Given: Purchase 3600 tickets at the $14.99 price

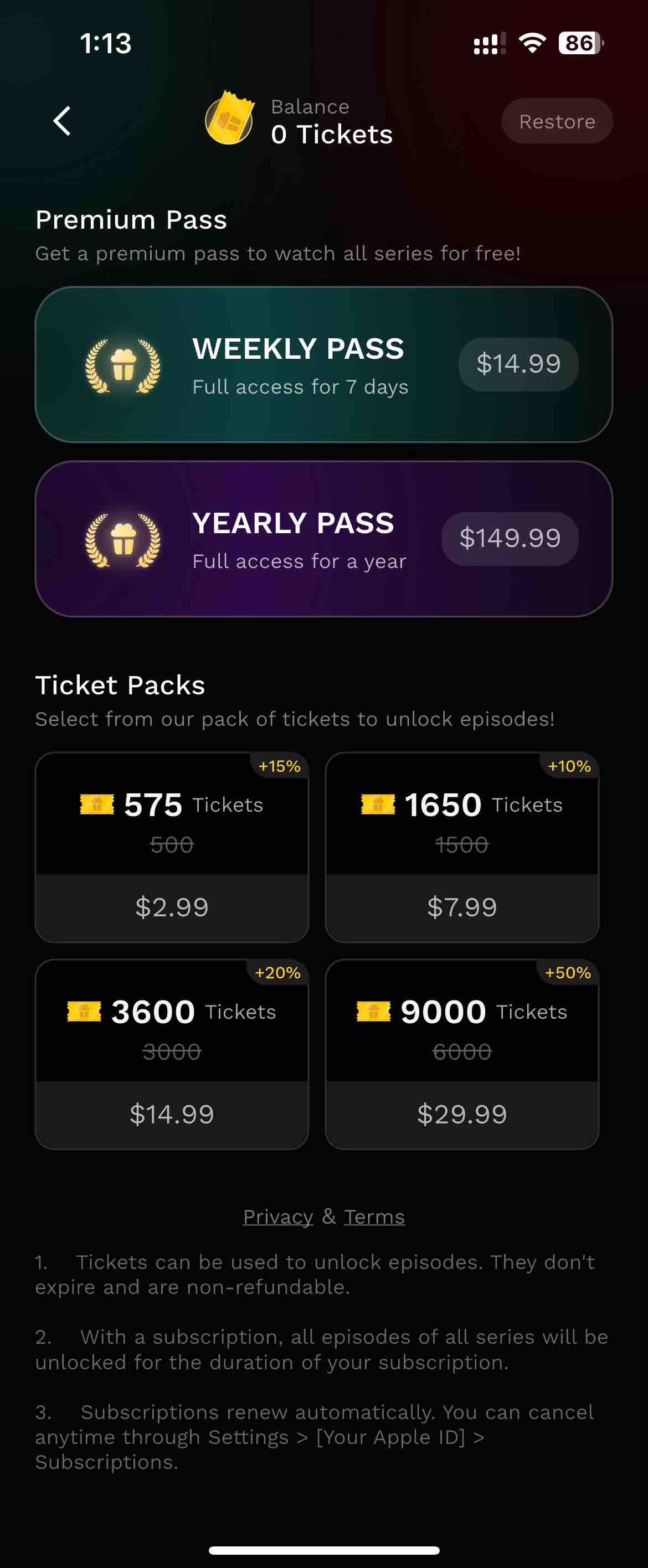Looking at the screenshot, I should coord(172,1115).
